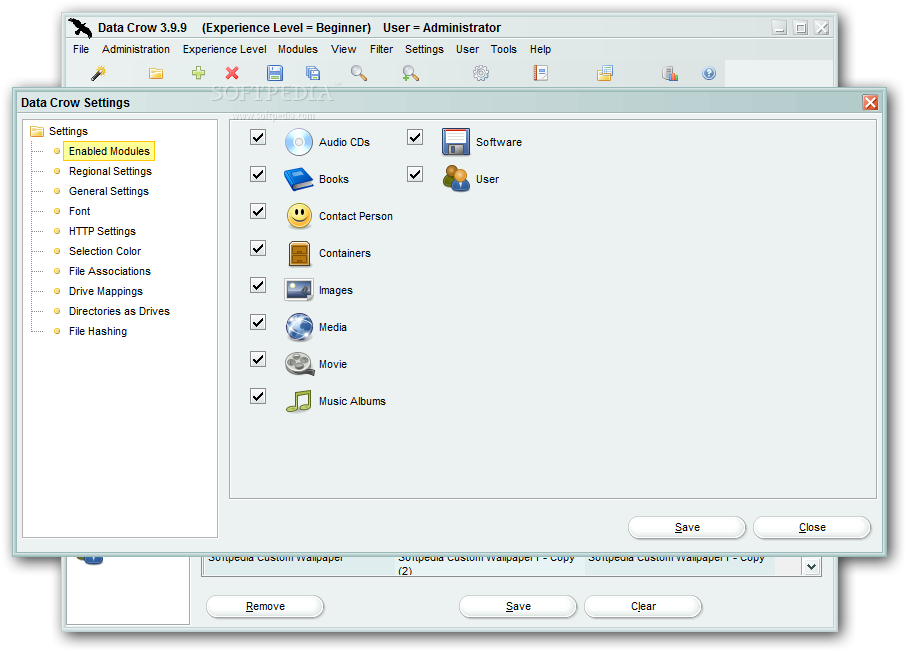Viewport: 907px width, 652px height.
Task: Click the magnifier with green plus icon
Action: pyautogui.click(x=410, y=73)
